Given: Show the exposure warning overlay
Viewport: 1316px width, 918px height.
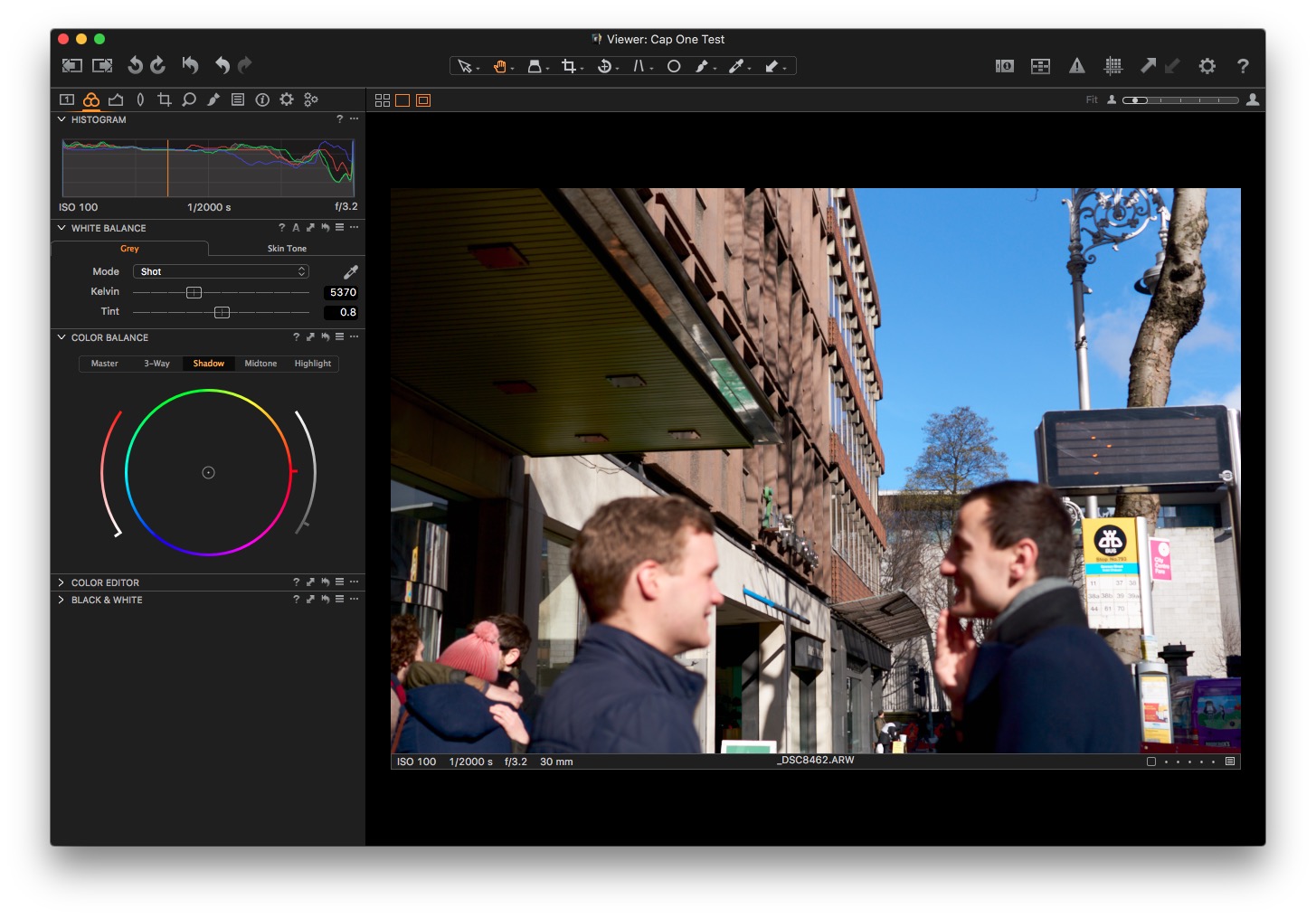Looking at the screenshot, I should tap(1076, 65).
